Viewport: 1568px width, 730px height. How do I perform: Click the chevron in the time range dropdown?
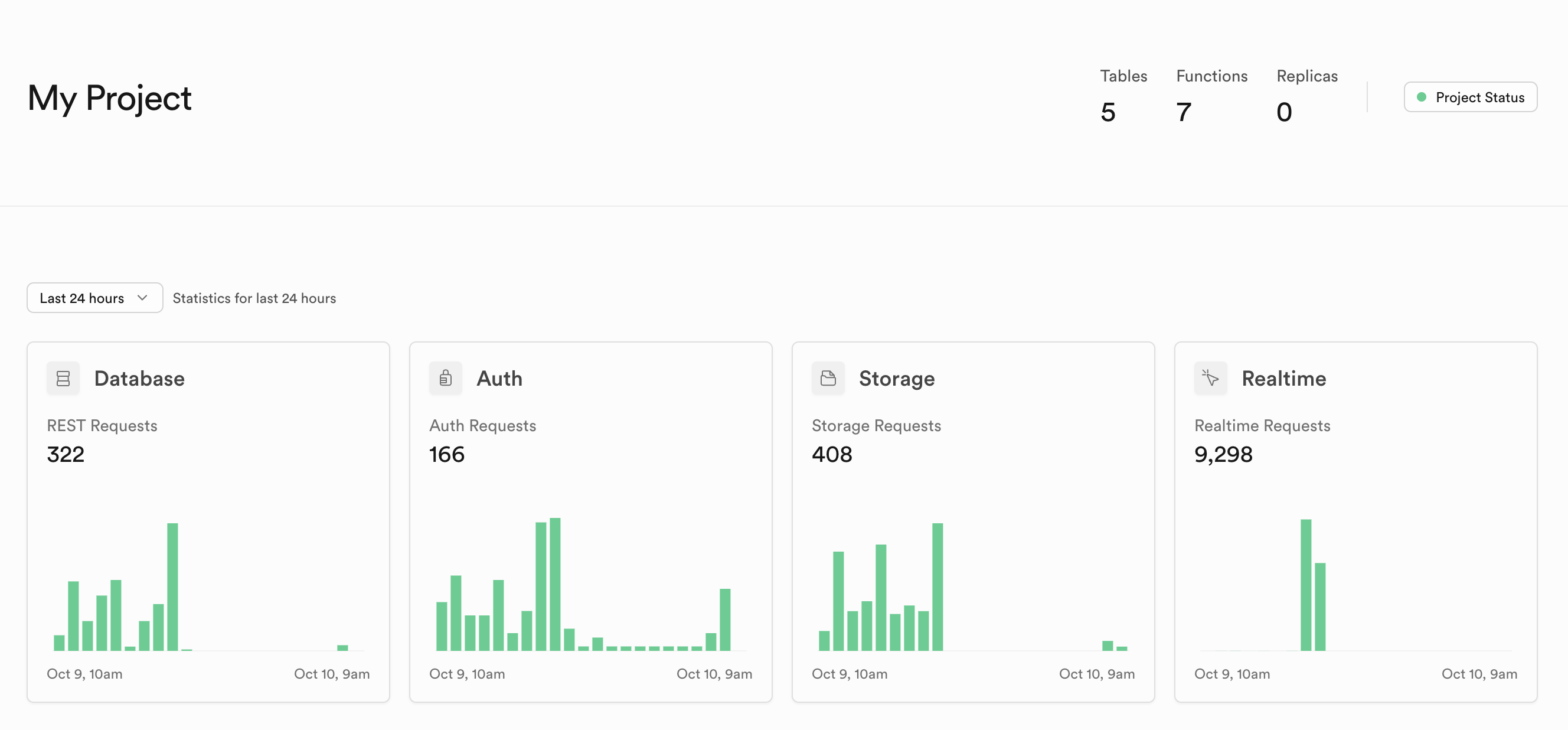[x=142, y=298]
